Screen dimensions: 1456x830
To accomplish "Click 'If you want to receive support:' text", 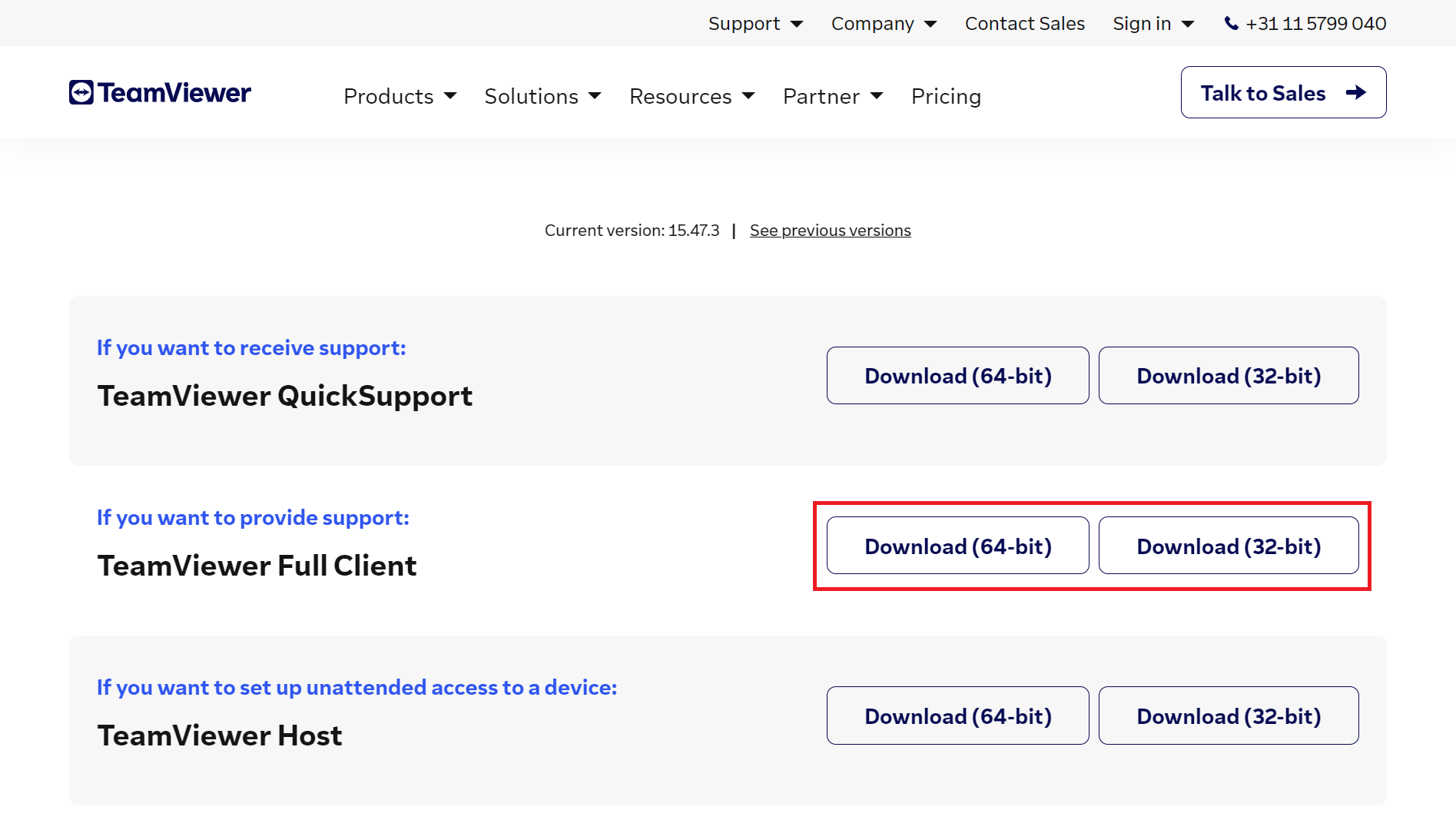I will (251, 348).
